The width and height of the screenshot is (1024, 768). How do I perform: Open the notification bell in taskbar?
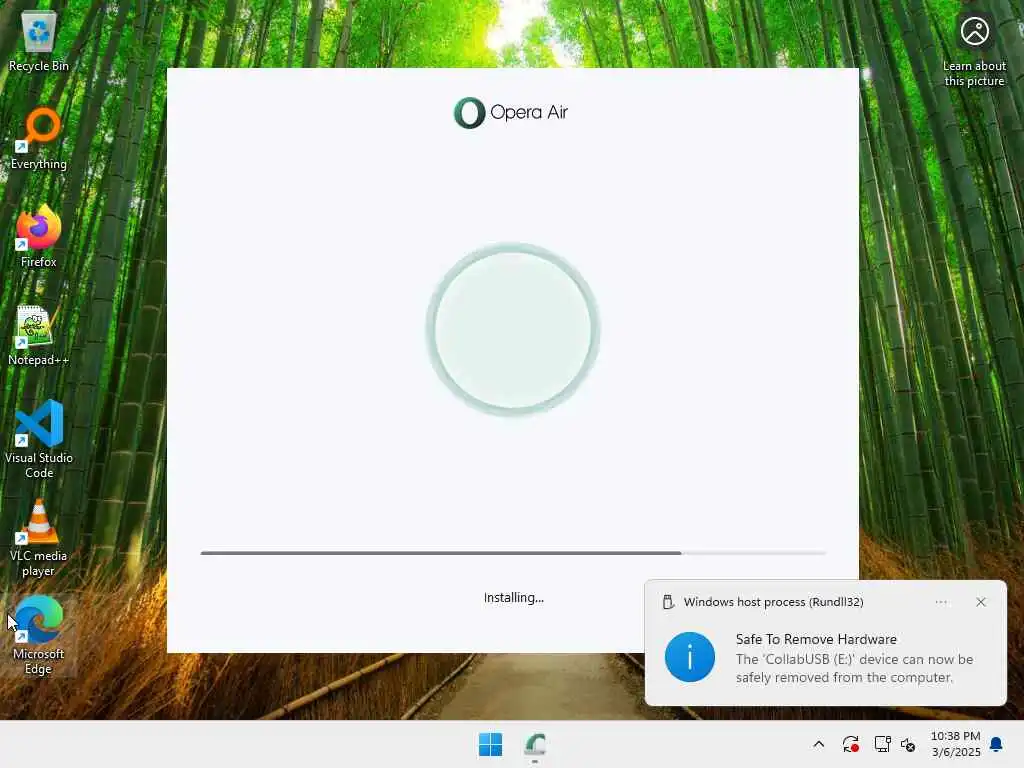[x=997, y=744]
